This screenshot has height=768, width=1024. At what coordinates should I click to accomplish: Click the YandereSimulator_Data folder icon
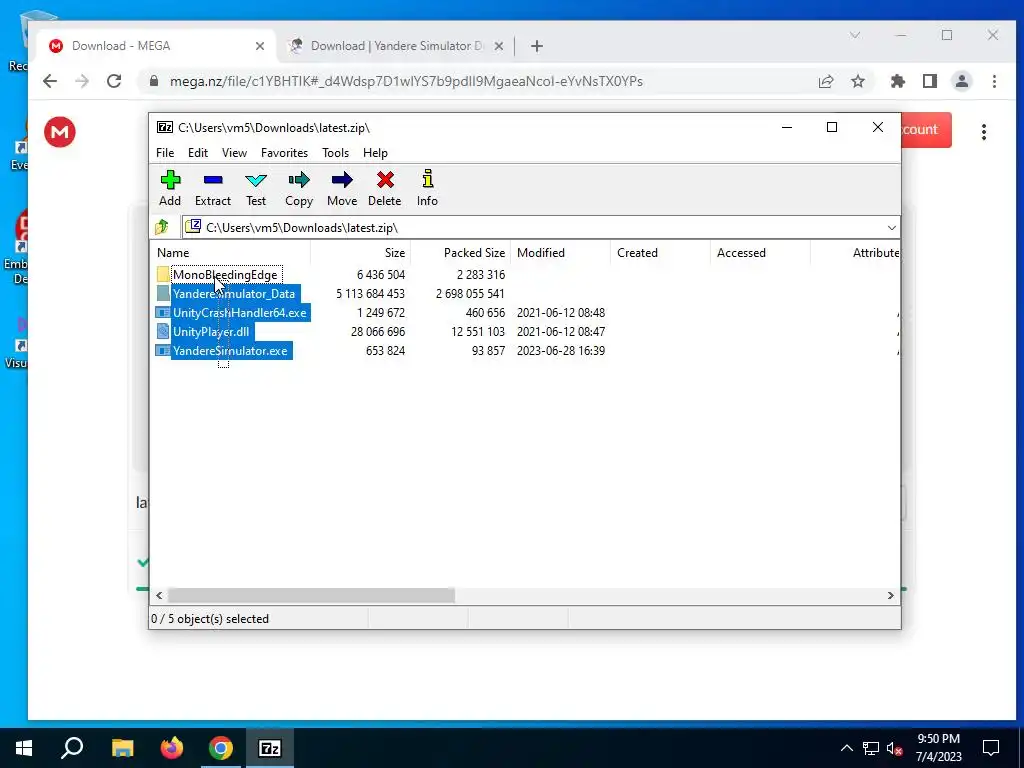tap(163, 293)
